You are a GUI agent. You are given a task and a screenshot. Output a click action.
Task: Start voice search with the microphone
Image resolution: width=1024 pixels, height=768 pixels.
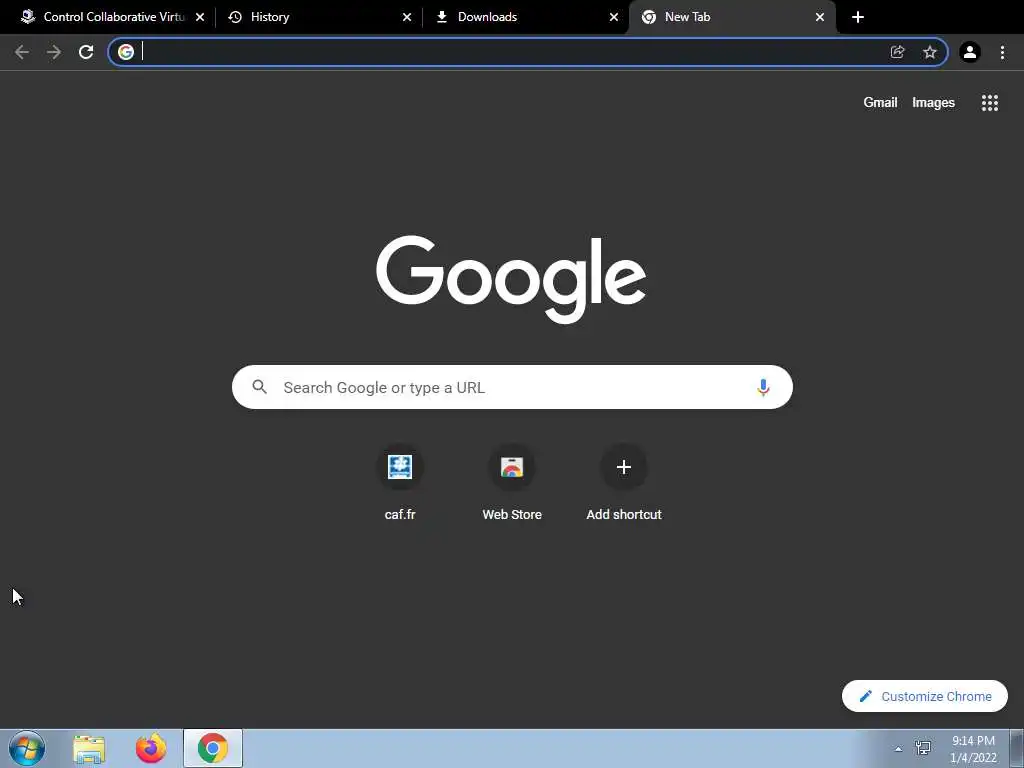click(763, 387)
